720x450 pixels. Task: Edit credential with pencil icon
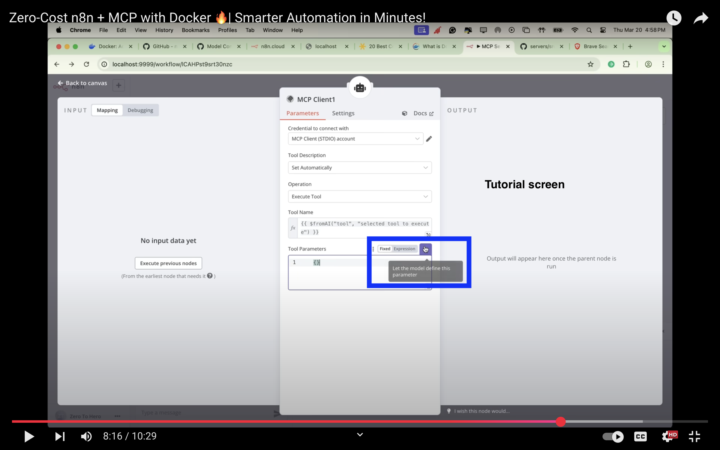pyautogui.click(x=429, y=139)
